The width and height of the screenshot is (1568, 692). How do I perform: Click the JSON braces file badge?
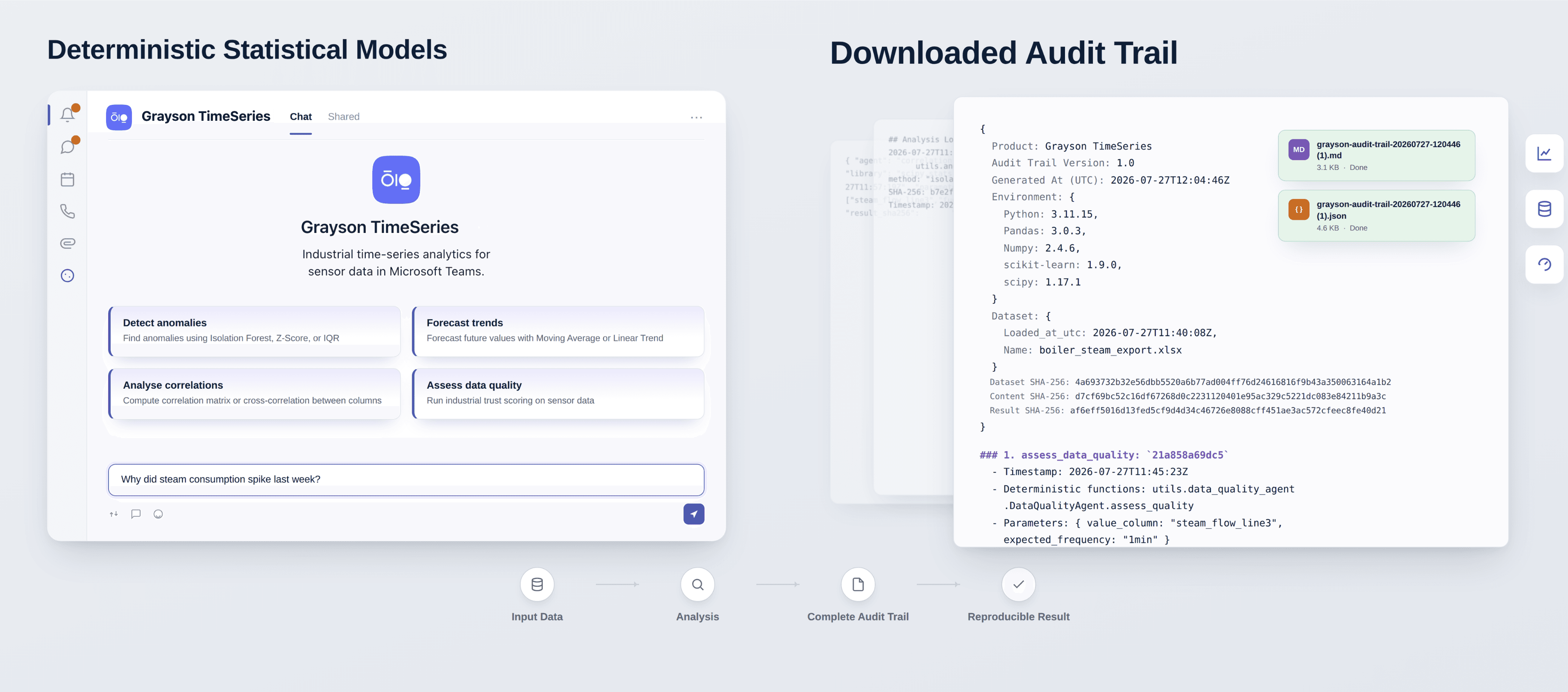point(1298,210)
